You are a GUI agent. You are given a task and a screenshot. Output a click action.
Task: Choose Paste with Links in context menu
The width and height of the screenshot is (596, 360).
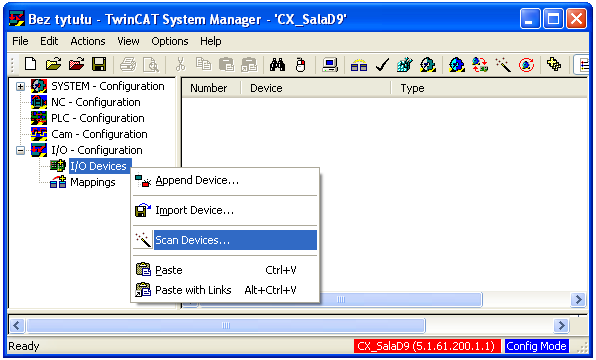[225, 290]
